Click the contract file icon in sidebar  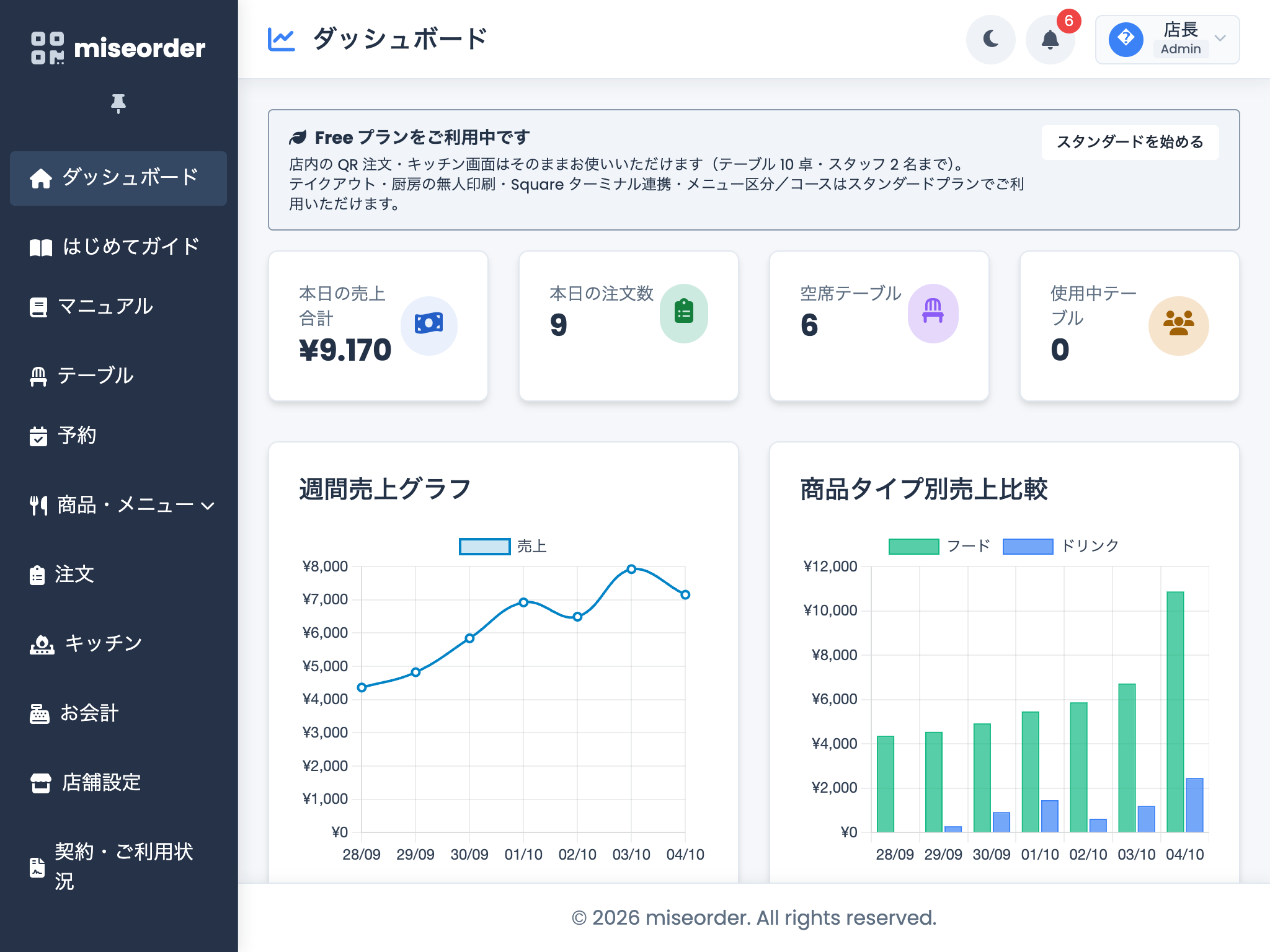click(37, 868)
